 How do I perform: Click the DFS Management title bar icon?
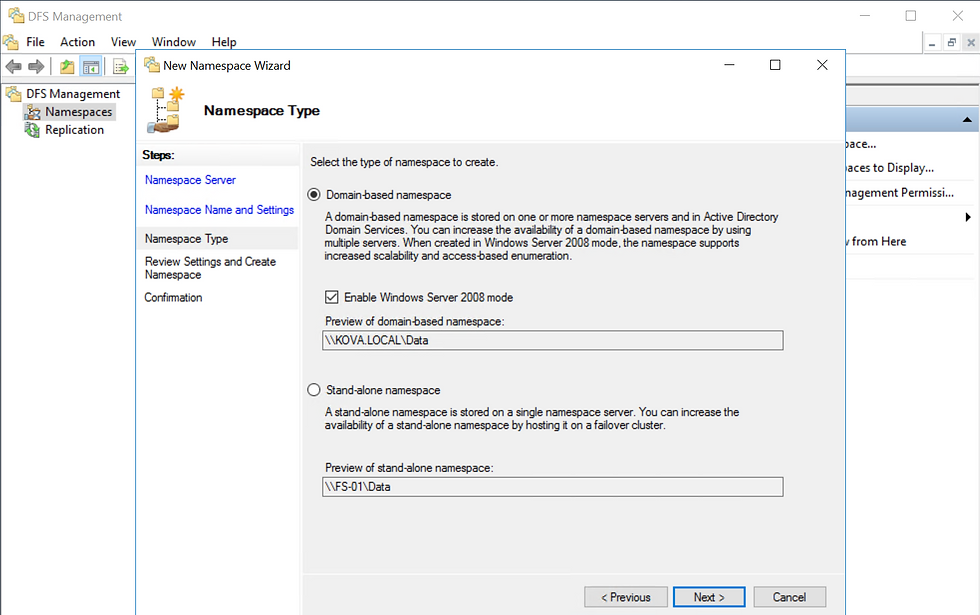coord(16,15)
